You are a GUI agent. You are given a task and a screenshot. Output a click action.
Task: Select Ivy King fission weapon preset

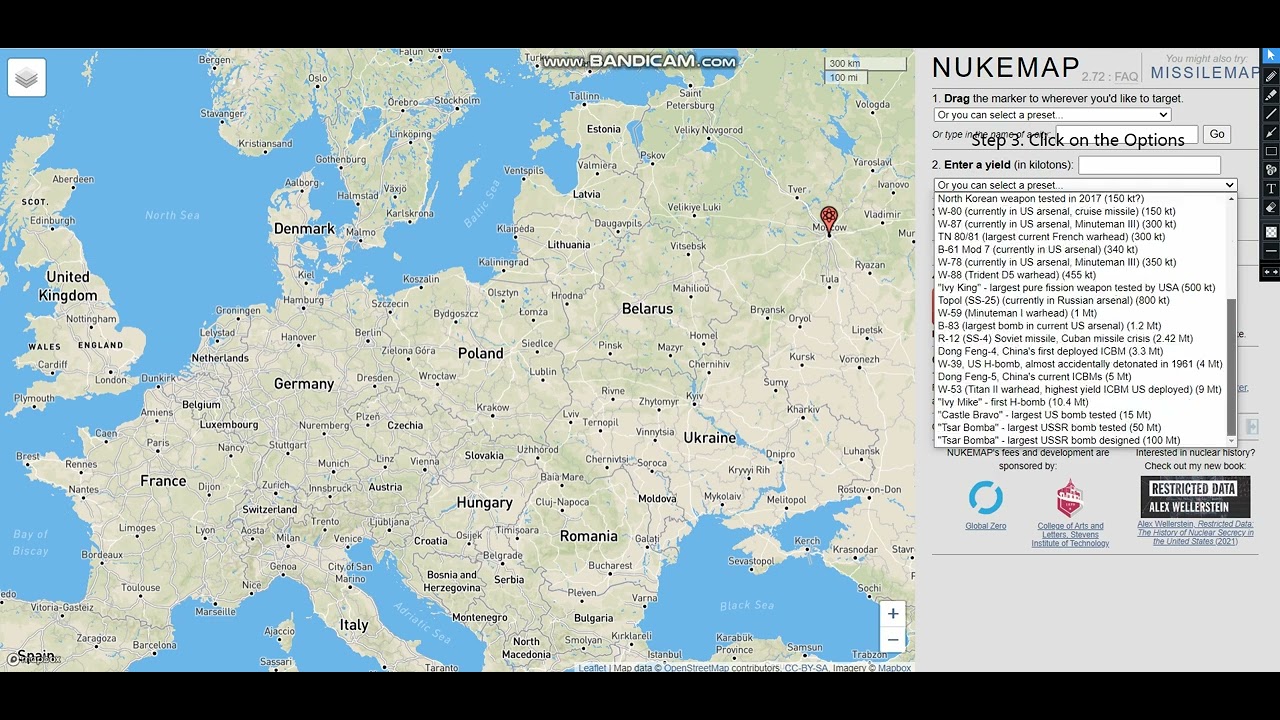click(1081, 288)
